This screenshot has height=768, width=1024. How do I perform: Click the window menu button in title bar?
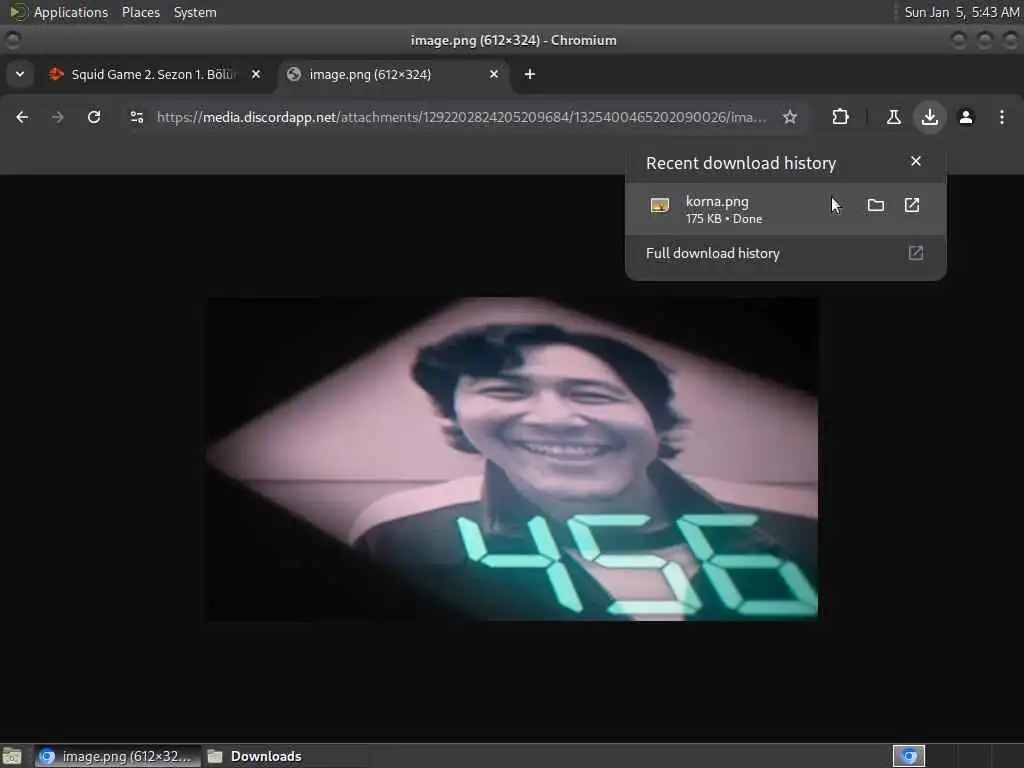click(x=12, y=40)
